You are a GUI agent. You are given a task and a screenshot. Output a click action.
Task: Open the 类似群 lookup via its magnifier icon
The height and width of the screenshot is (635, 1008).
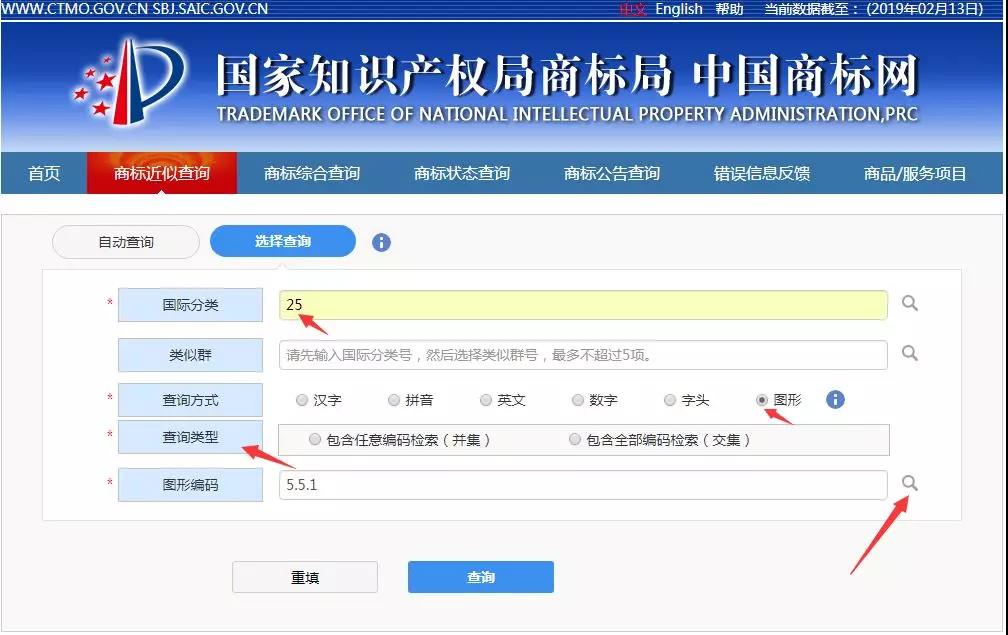(x=909, y=354)
